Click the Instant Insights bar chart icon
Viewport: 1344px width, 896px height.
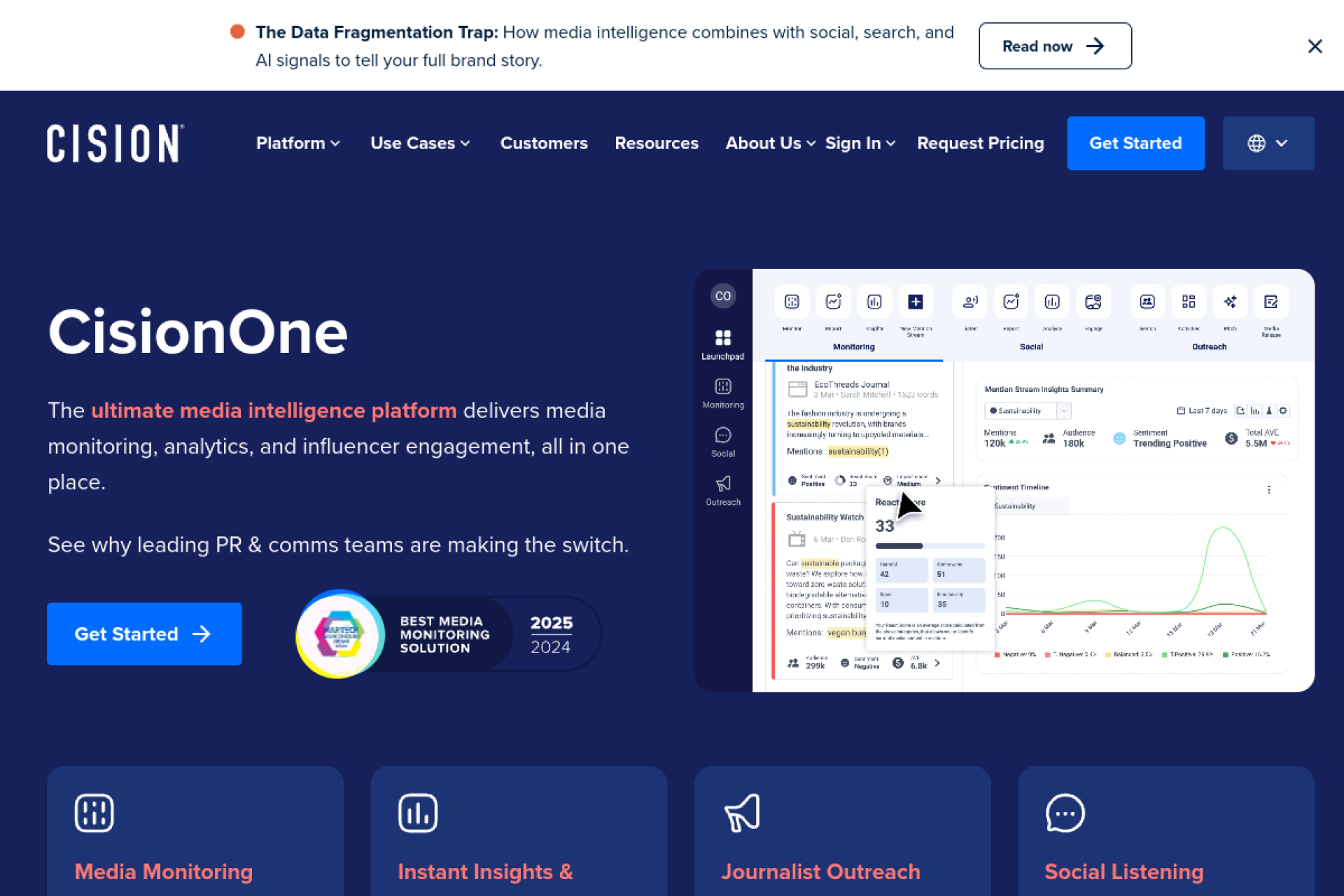pyautogui.click(x=418, y=813)
